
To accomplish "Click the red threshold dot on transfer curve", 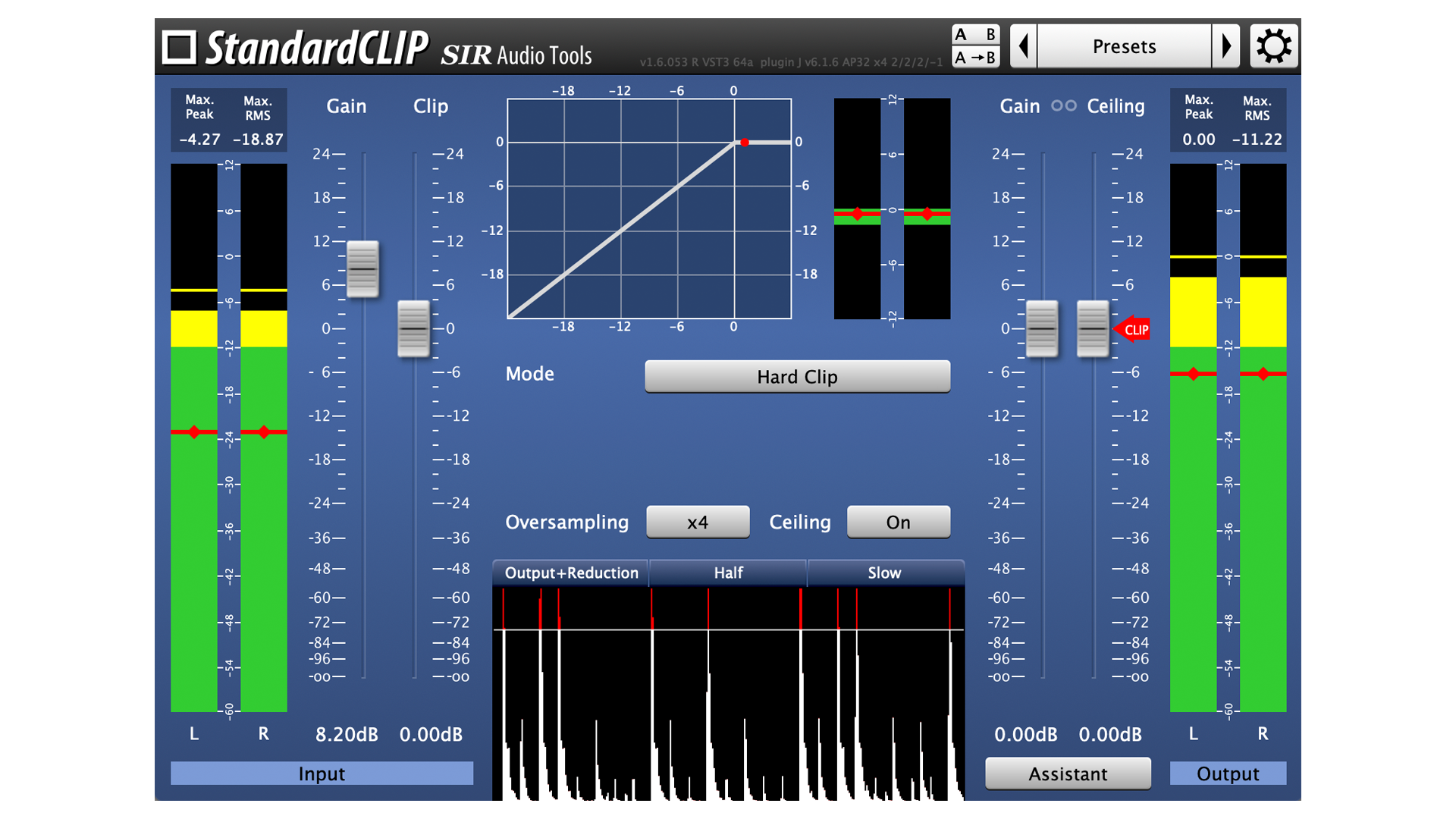I will 745,143.
